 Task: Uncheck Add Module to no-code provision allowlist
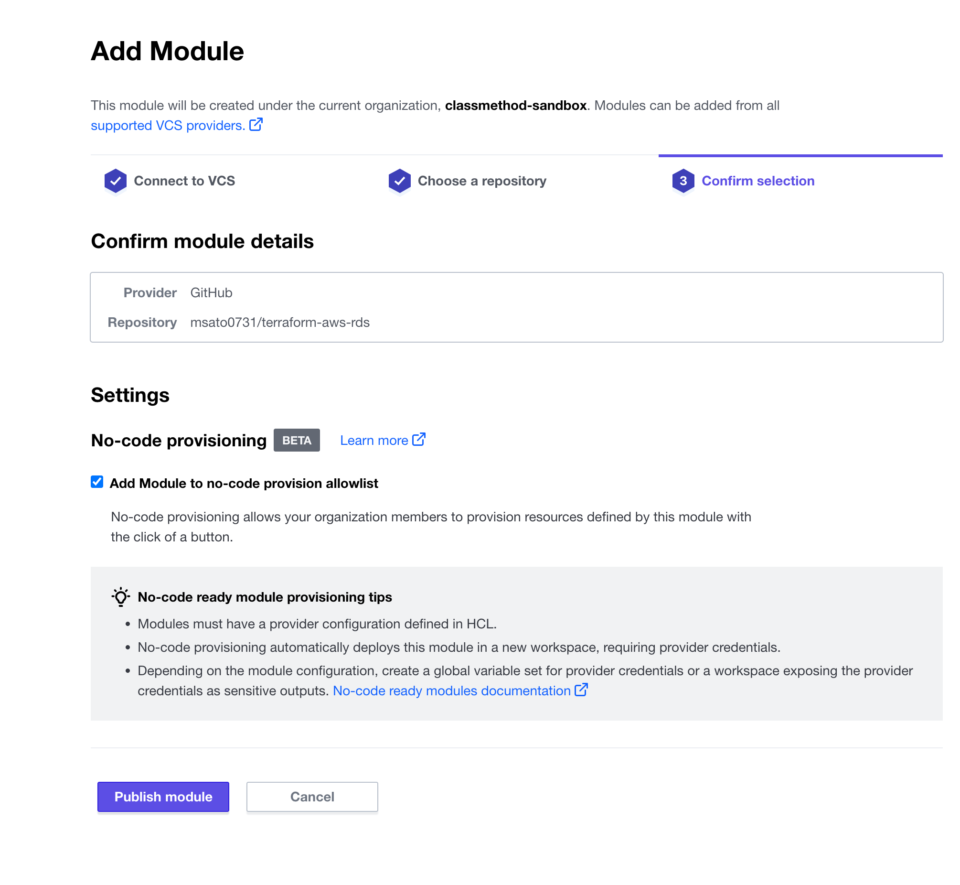pyautogui.click(x=97, y=481)
